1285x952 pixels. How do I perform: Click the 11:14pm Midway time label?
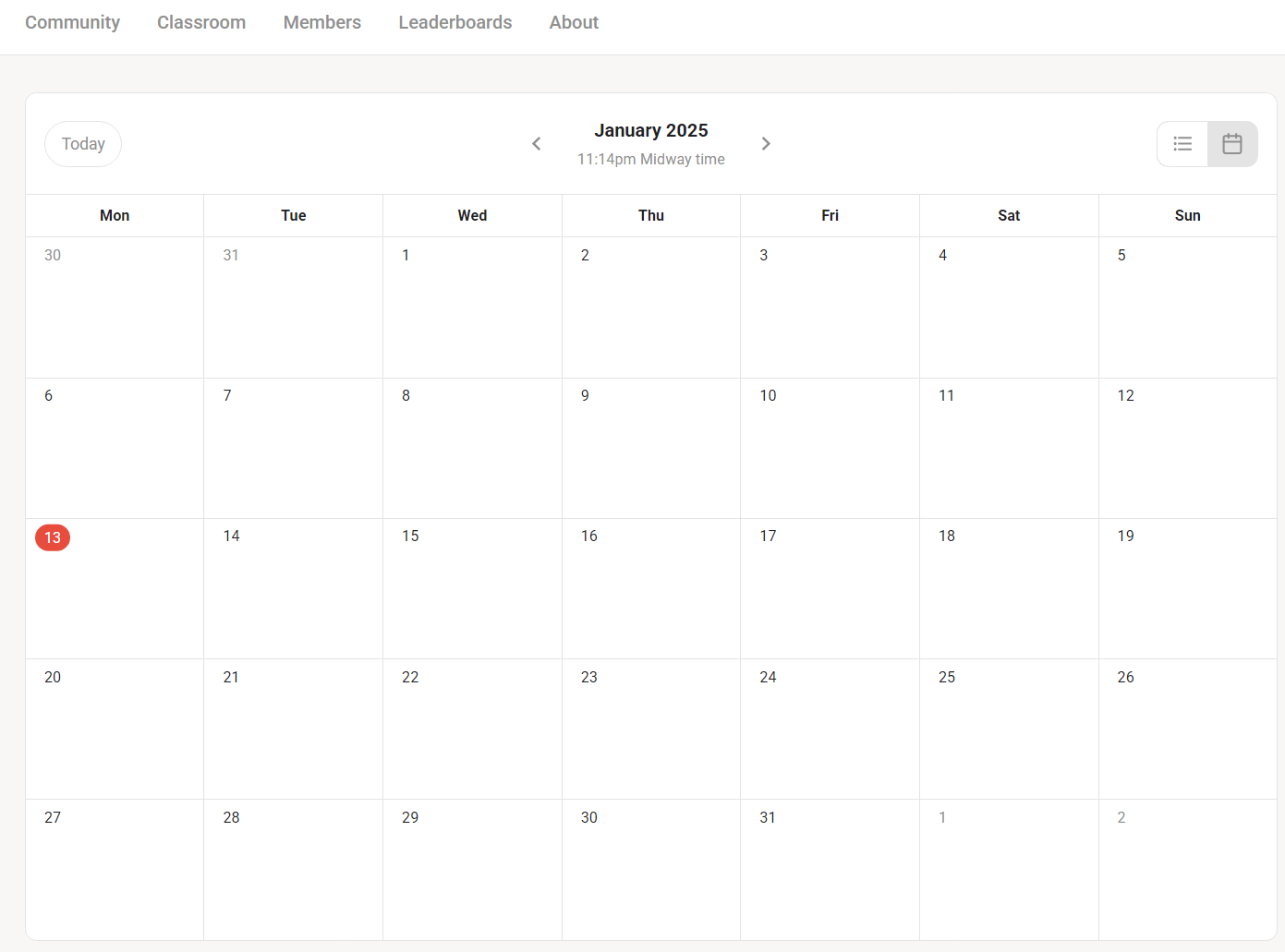(x=650, y=159)
